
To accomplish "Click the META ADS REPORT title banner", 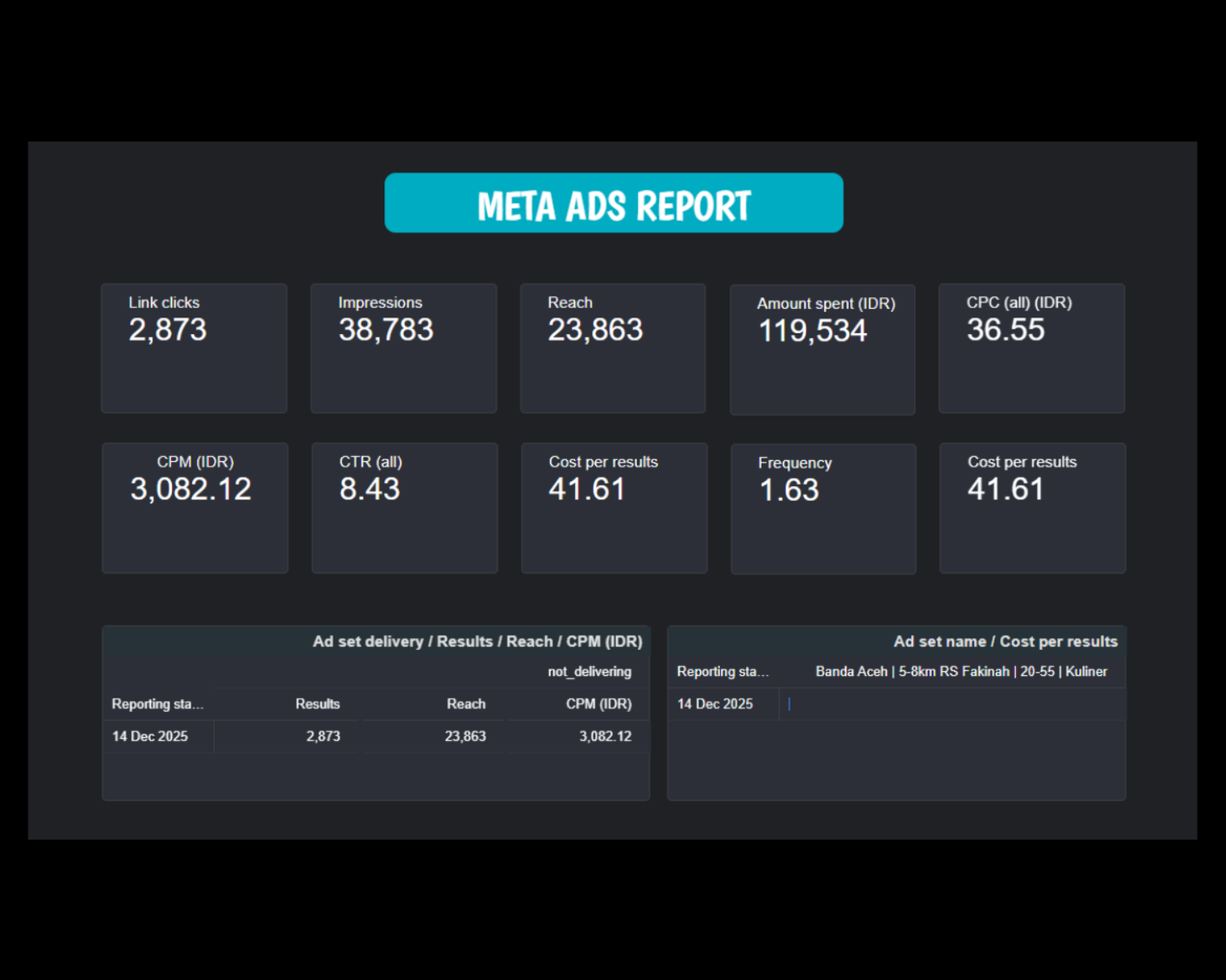I will click(x=613, y=204).
